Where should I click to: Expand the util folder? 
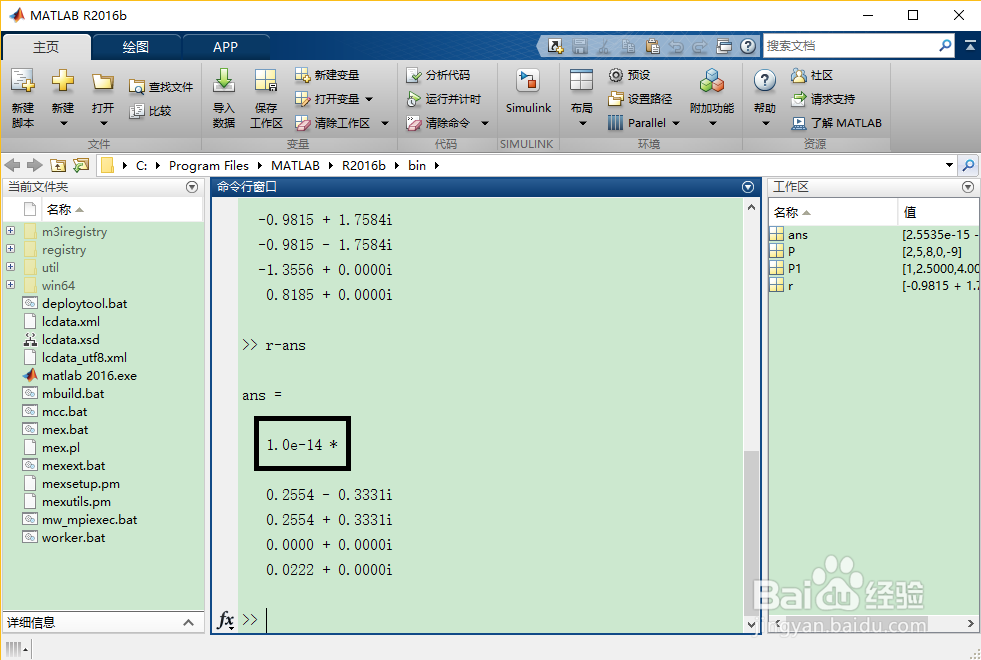point(11,267)
